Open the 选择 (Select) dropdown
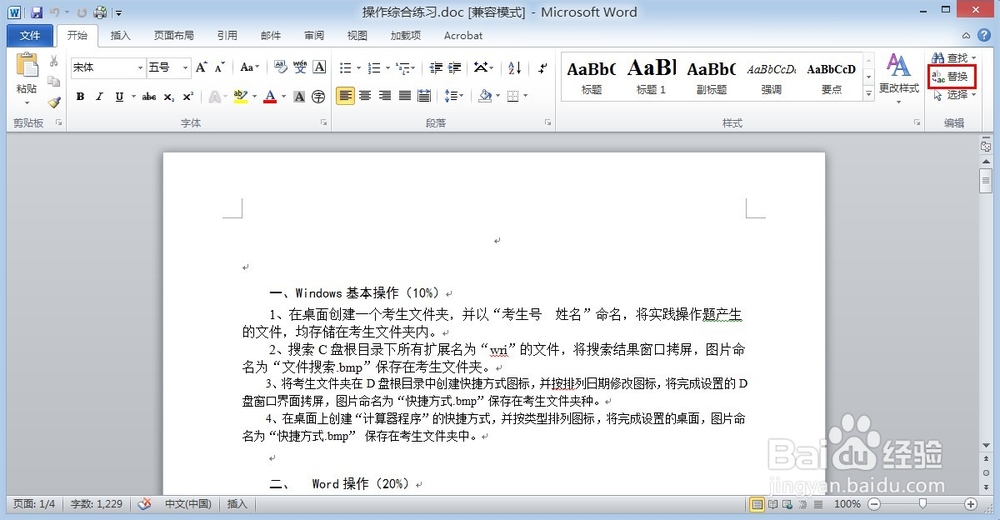Viewport: 1000px width, 520px height. click(955, 94)
